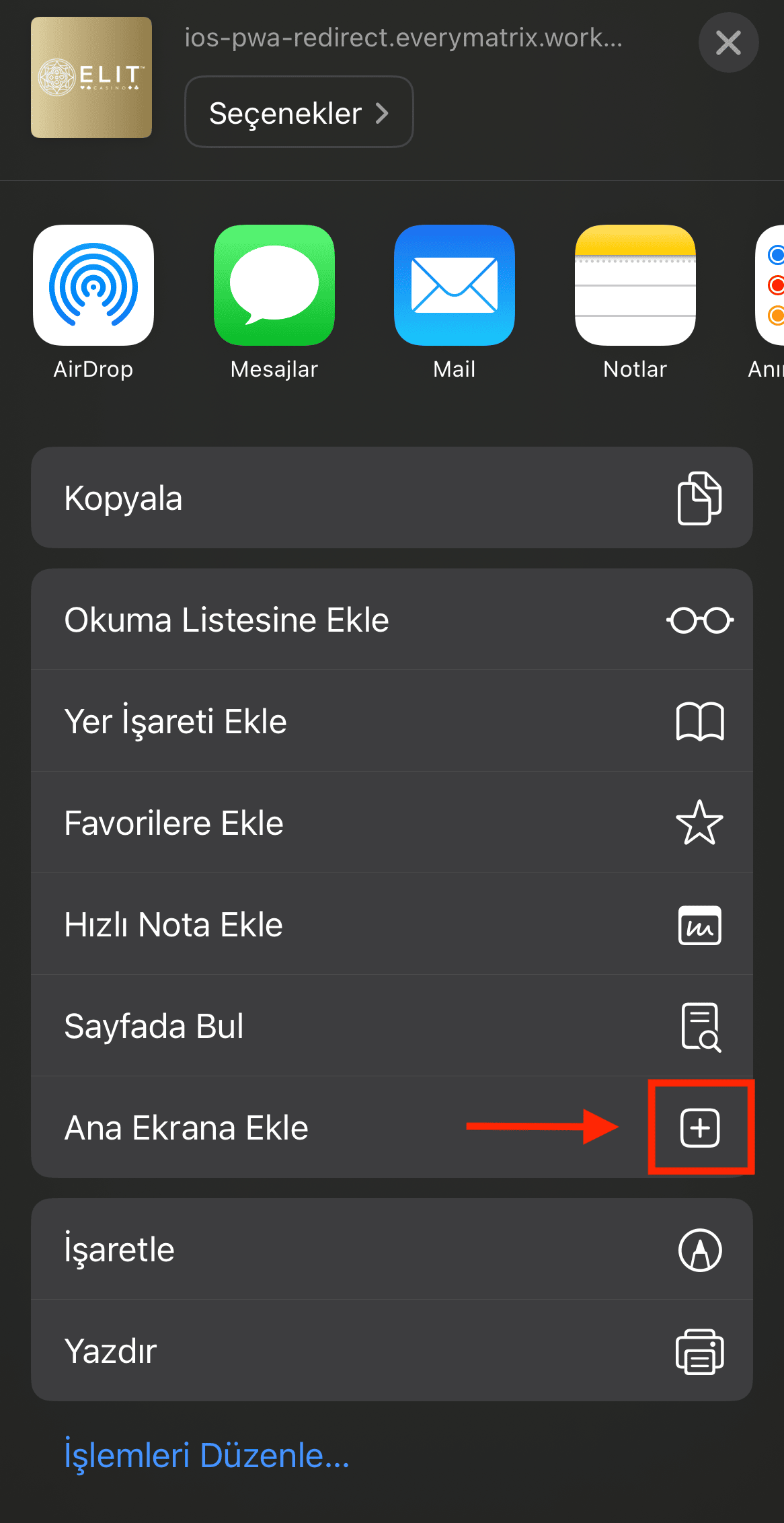Screen dimensions: 784x1523
Task: Save the link to Notlar
Action: 634,286
